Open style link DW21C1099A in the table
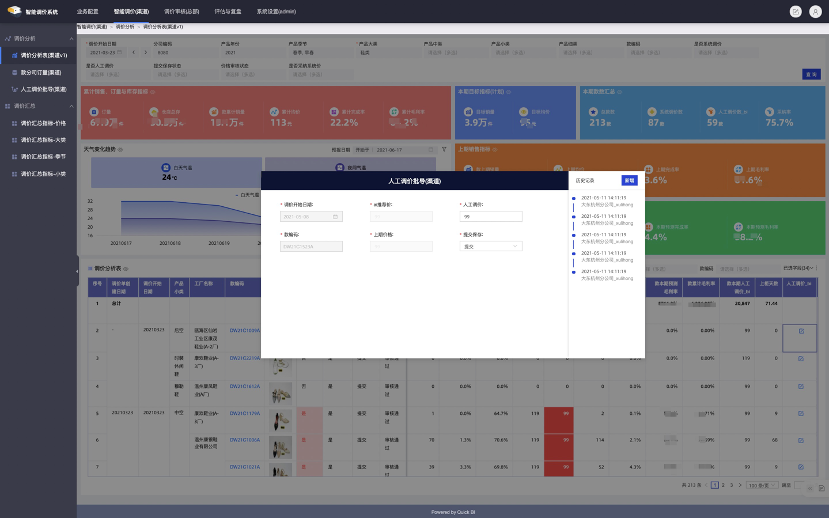Viewport: 830px width, 518px height. tap(245, 330)
